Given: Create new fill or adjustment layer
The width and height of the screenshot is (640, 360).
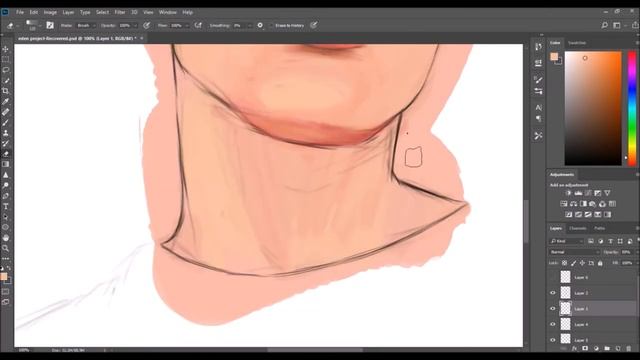Looking at the screenshot, I should click(x=596, y=349).
